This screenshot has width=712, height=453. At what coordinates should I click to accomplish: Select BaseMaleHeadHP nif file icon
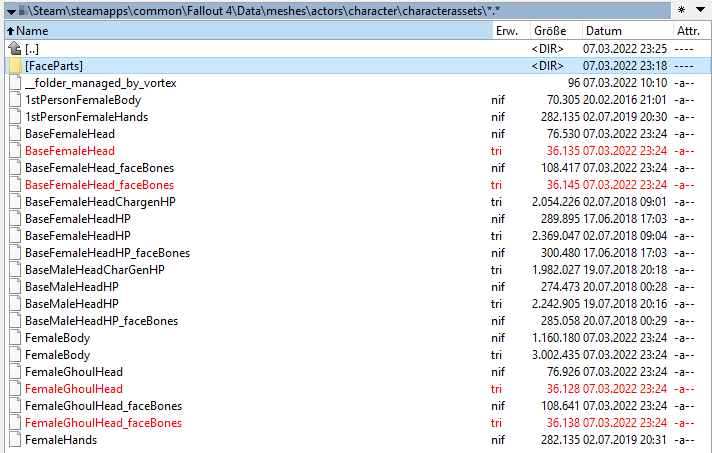(x=15, y=287)
